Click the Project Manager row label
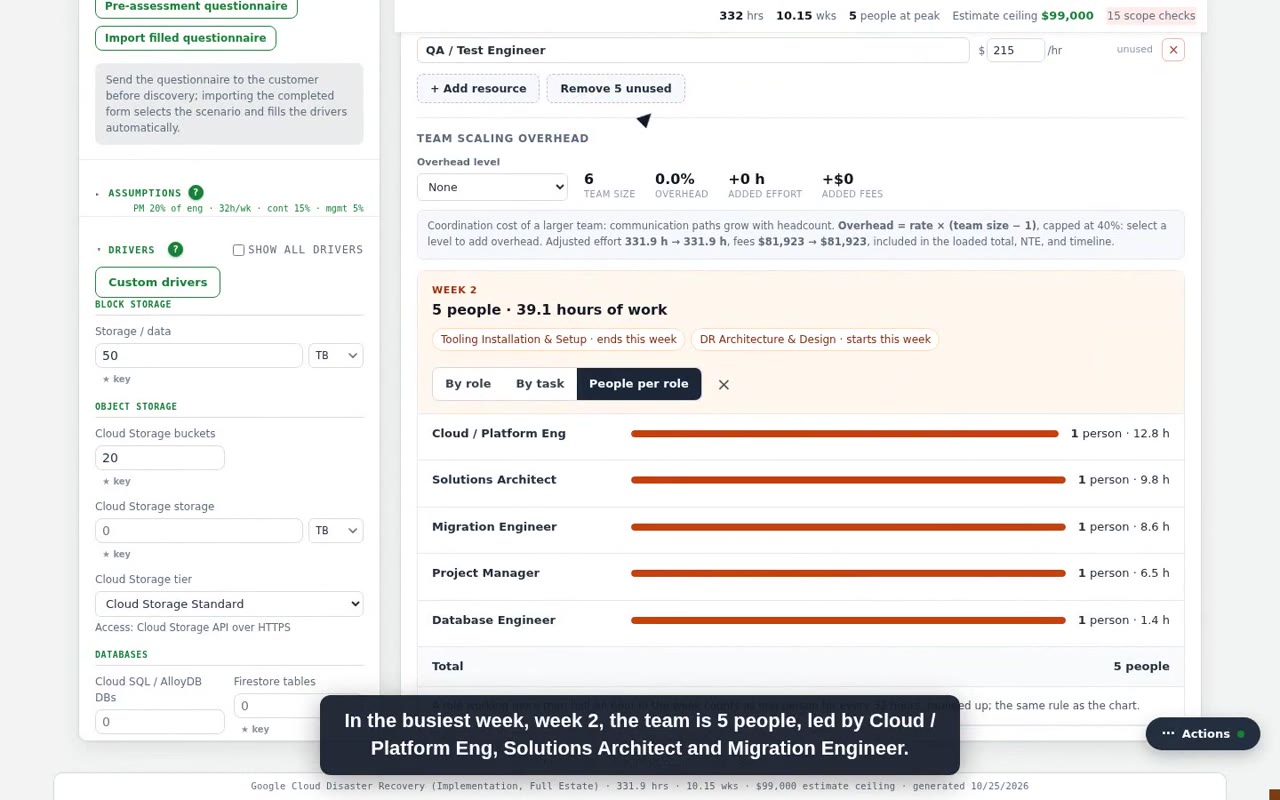Screen dimensions: 1280x800 point(486,573)
